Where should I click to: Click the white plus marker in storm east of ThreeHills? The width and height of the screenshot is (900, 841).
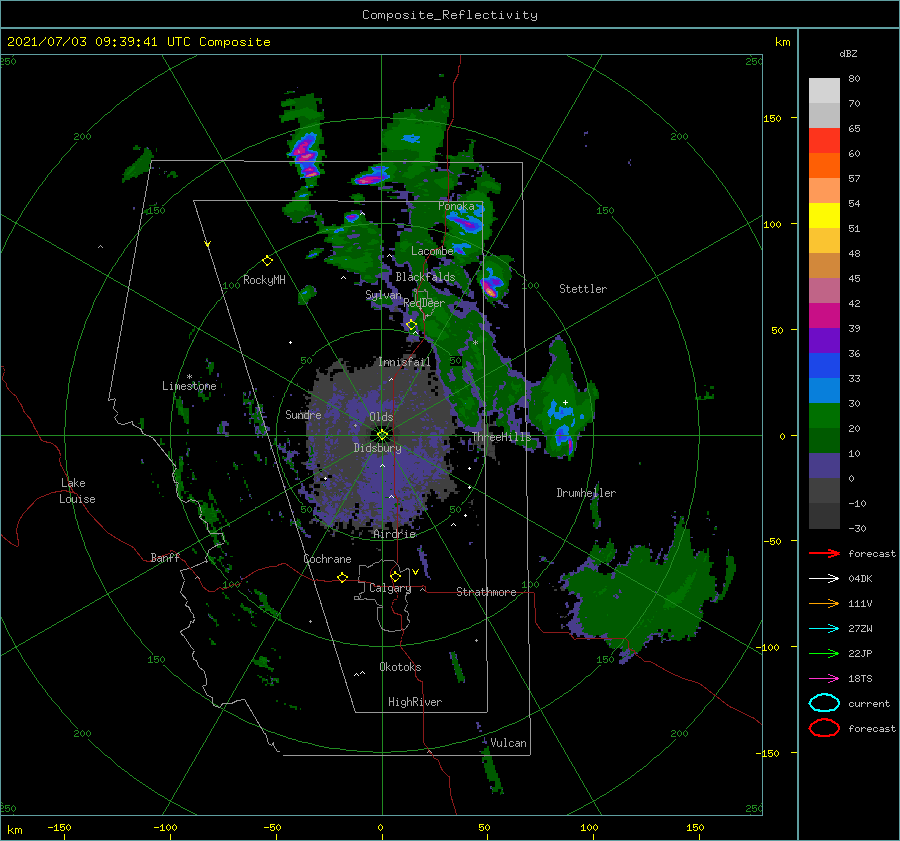click(x=565, y=402)
